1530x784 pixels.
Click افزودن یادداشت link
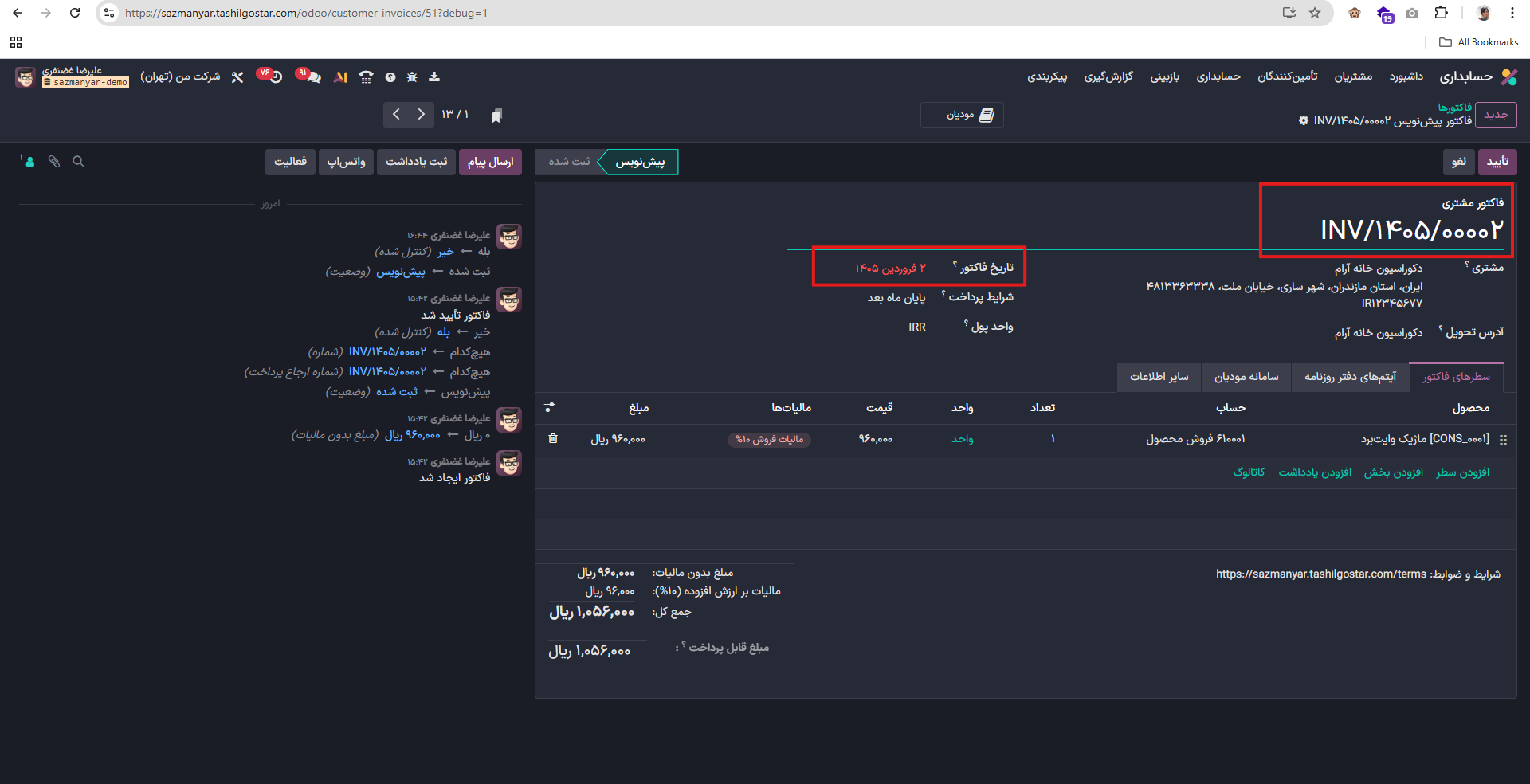pyautogui.click(x=1315, y=472)
